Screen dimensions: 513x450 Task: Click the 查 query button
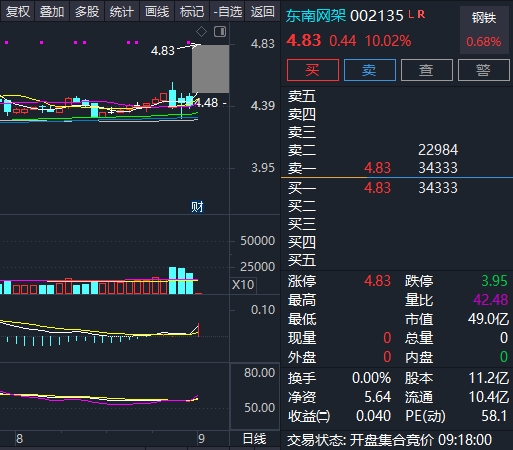pyautogui.click(x=427, y=70)
